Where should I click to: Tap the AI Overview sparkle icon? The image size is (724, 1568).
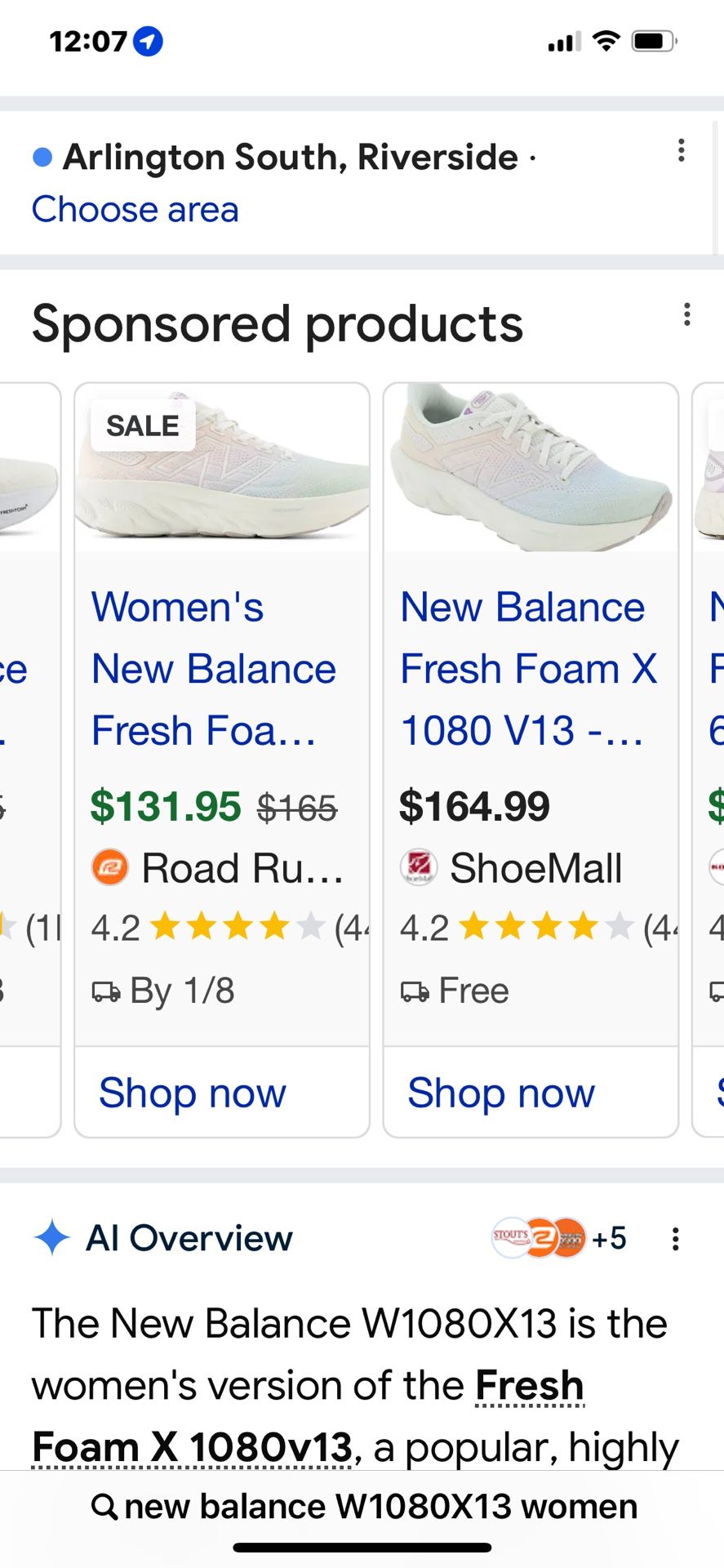(x=51, y=1238)
